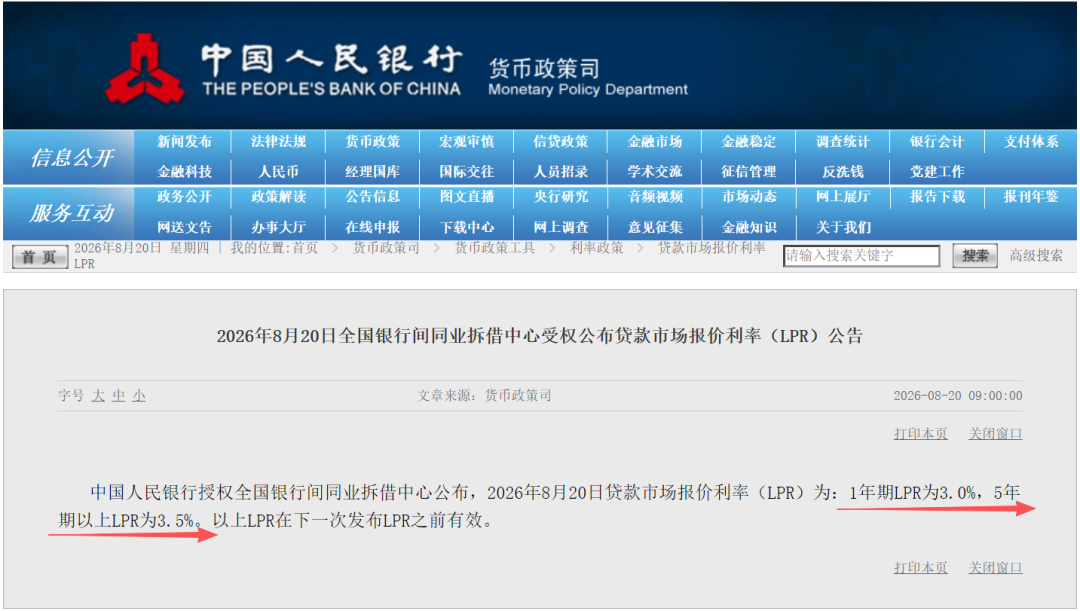
Task: Click the upper 关闭窗口 close link
Action: point(995,434)
